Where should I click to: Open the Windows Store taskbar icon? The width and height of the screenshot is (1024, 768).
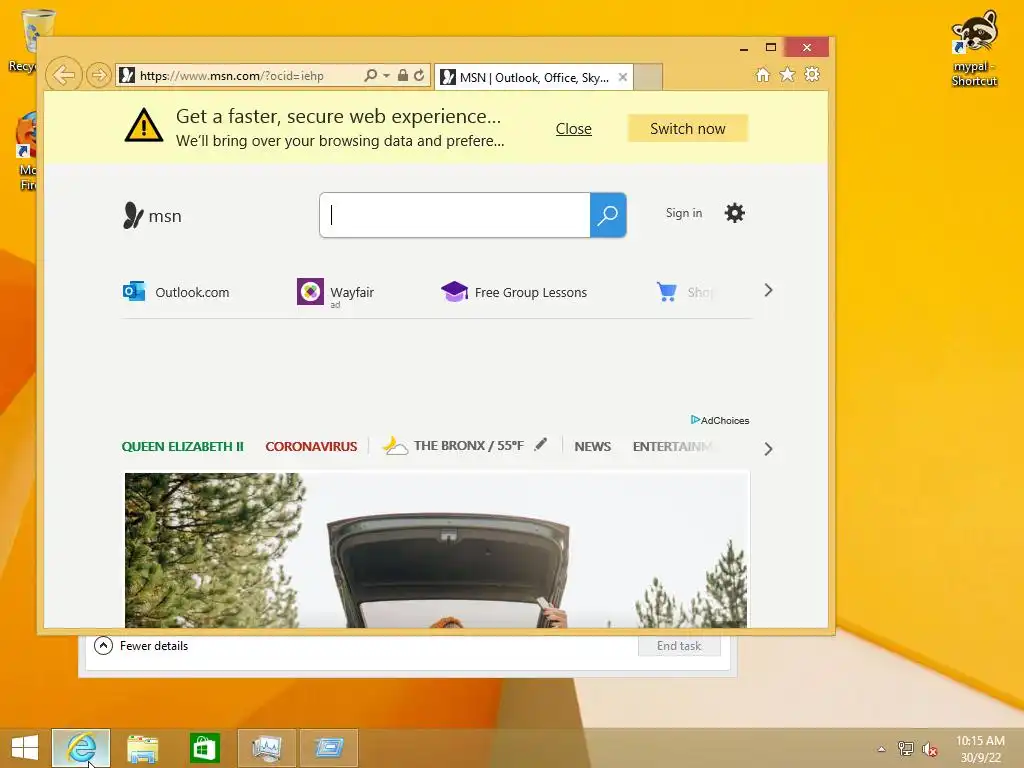(x=204, y=748)
